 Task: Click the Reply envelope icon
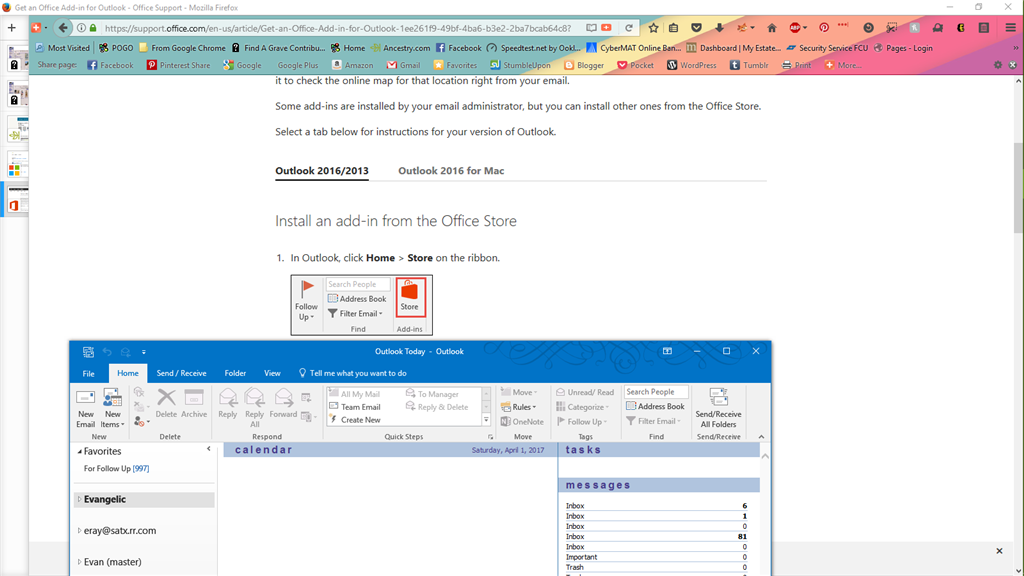pyautogui.click(x=228, y=404)
